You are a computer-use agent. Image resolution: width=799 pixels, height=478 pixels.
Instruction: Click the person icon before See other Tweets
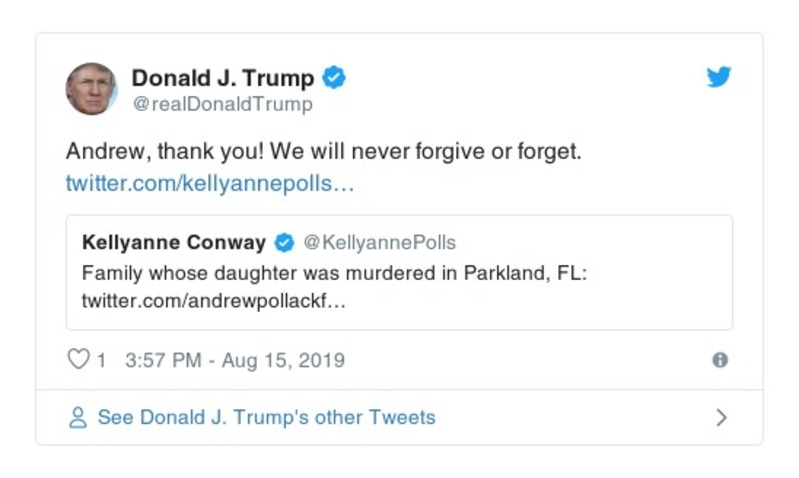[77, 418]
